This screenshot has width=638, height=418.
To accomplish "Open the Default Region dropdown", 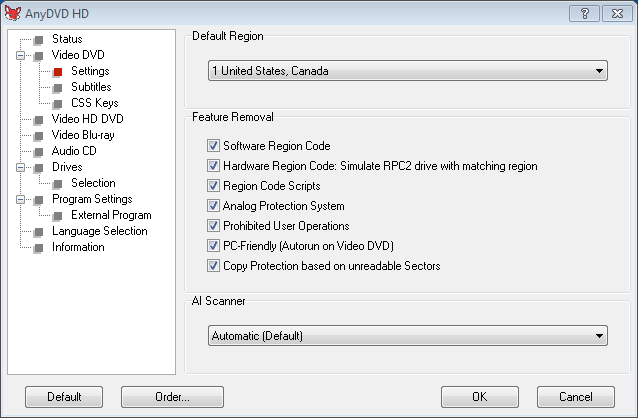I will point(407,71).
